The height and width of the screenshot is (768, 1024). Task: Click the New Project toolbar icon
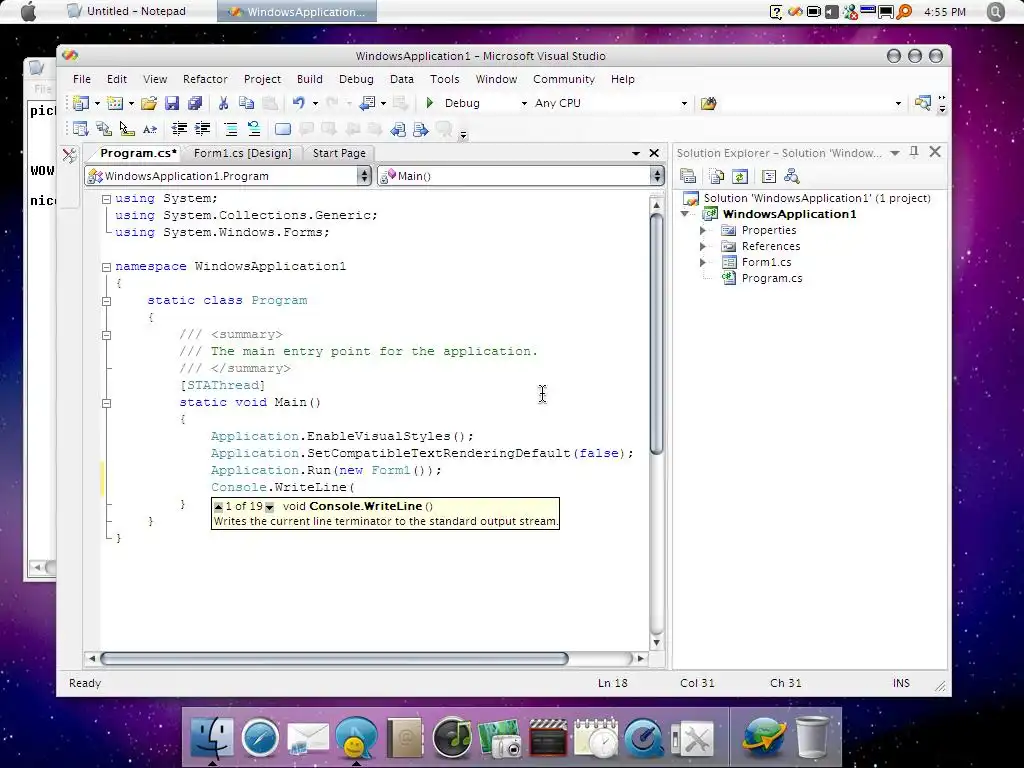[x=81, y=103]
